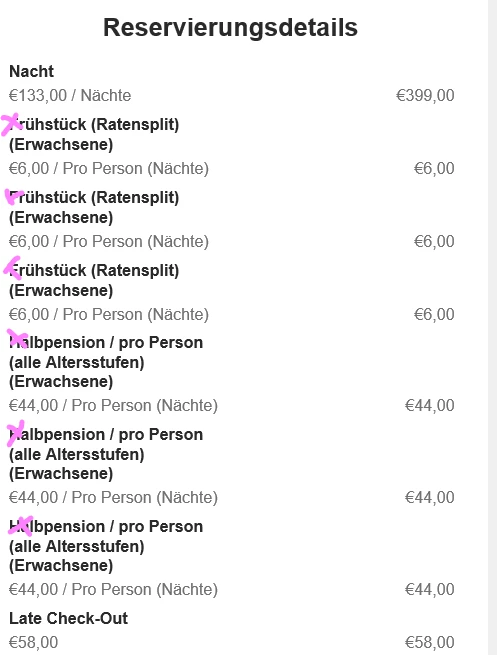Click the pink X on first Halbpension entry
497x655 pixels.
(18, 338)
